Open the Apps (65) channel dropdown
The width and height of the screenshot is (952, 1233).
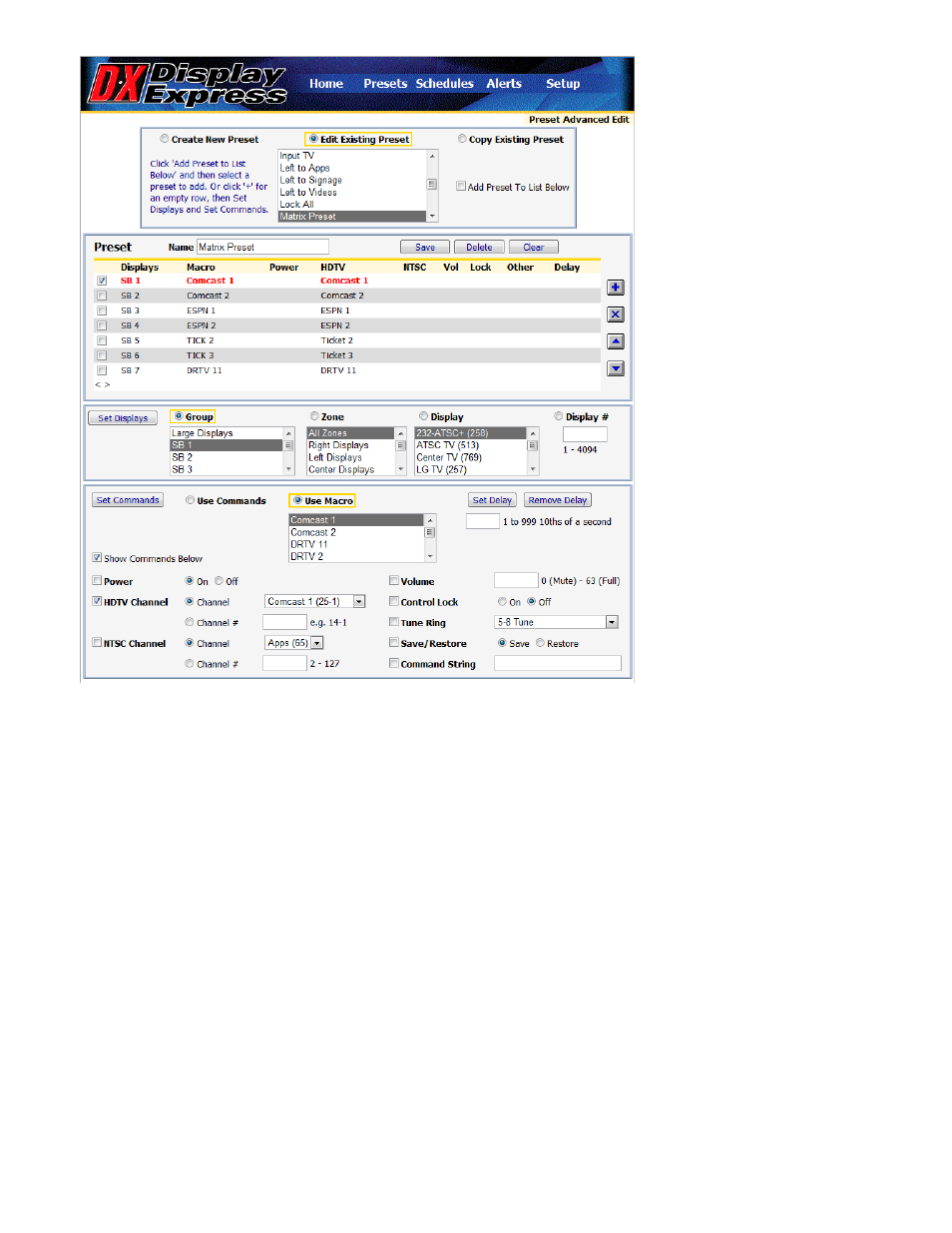[x=294, y=643]
